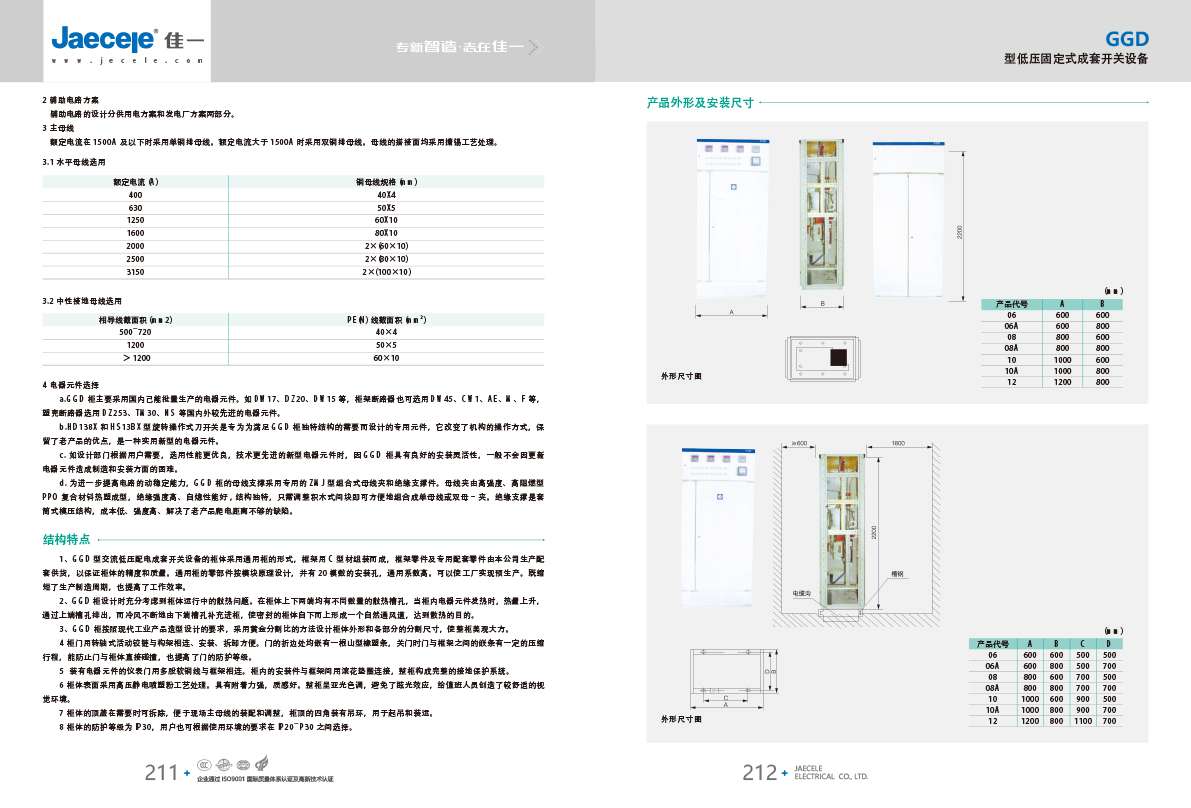Click the column header 相导线截面积 (mm2)
The width and height of the screenshot is (1191, 808).
point(135,320)
